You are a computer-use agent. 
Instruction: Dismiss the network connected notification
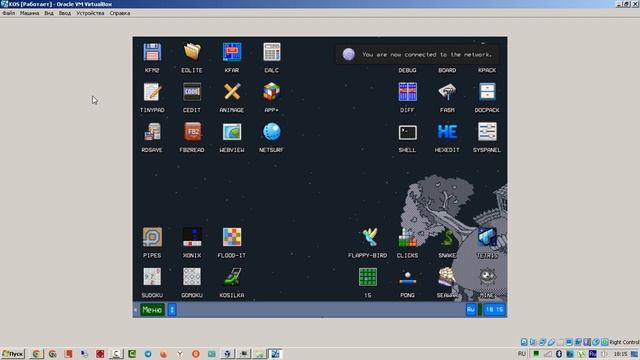pos(417,54)
